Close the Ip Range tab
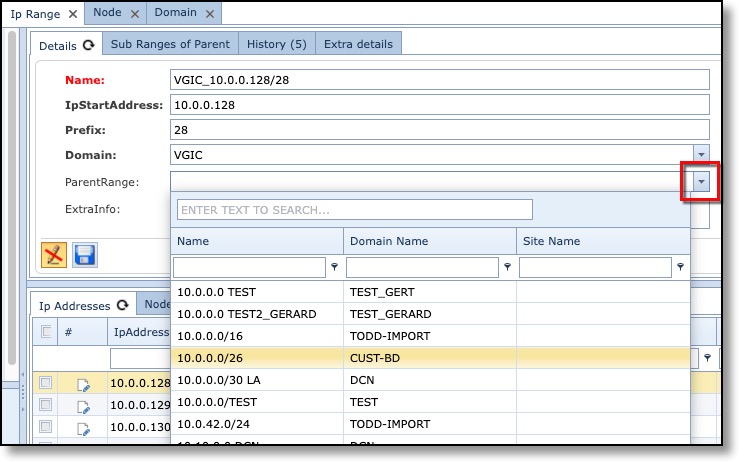The image size is (739, 462). point(73,14)
